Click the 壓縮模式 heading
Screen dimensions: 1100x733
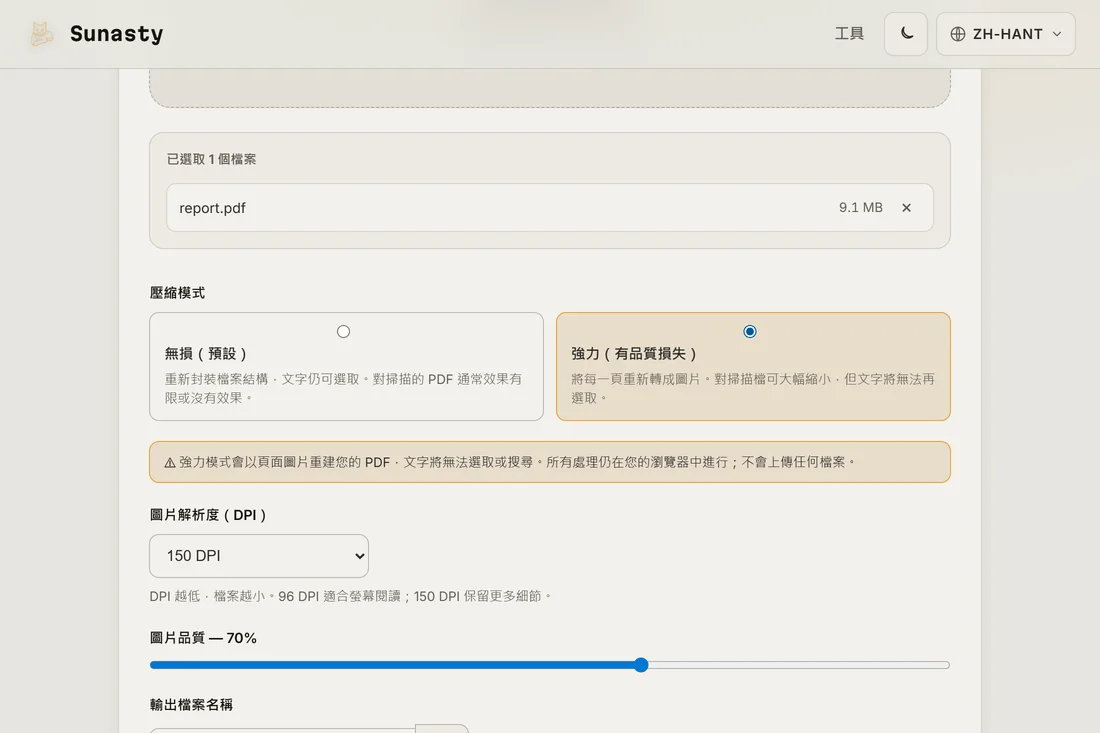point(177,292)
